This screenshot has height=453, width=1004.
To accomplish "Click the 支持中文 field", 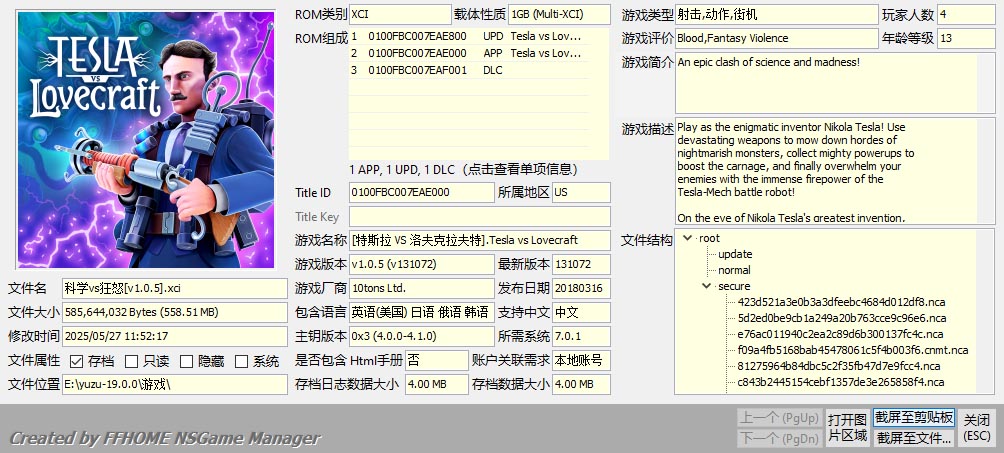I will [581, 313].
